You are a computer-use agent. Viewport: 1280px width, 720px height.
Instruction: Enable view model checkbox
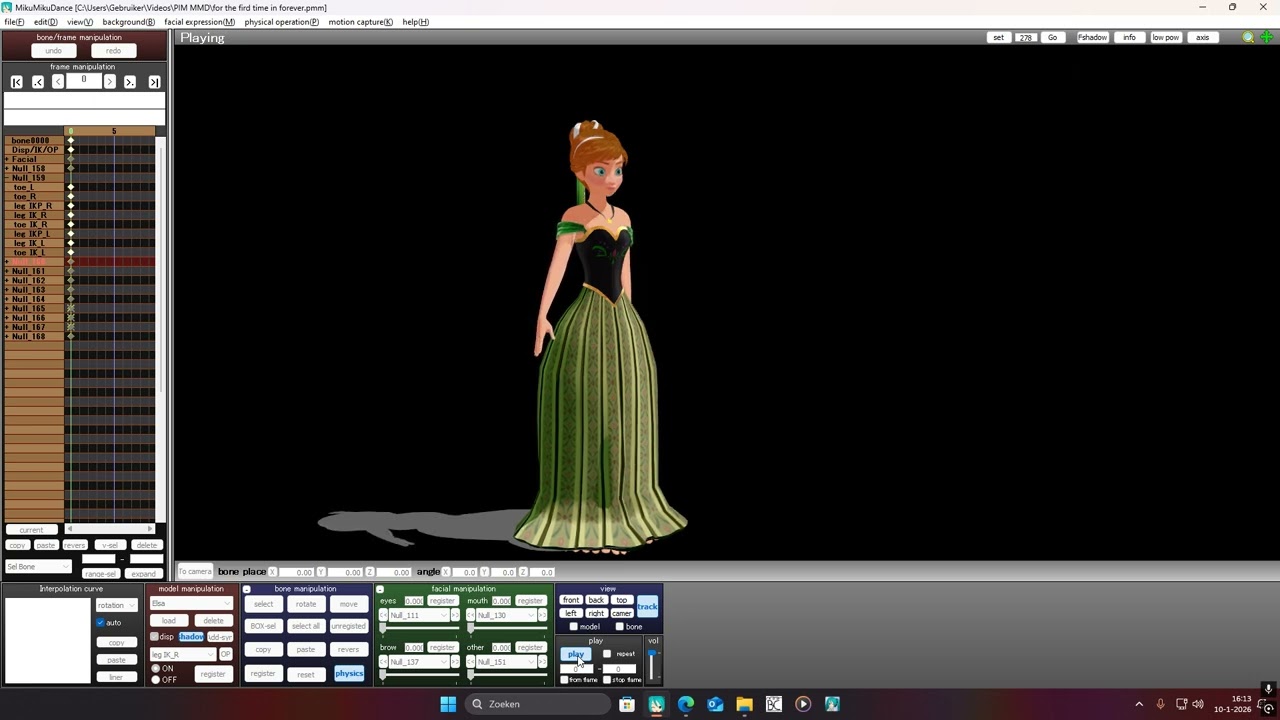(573, 627)
